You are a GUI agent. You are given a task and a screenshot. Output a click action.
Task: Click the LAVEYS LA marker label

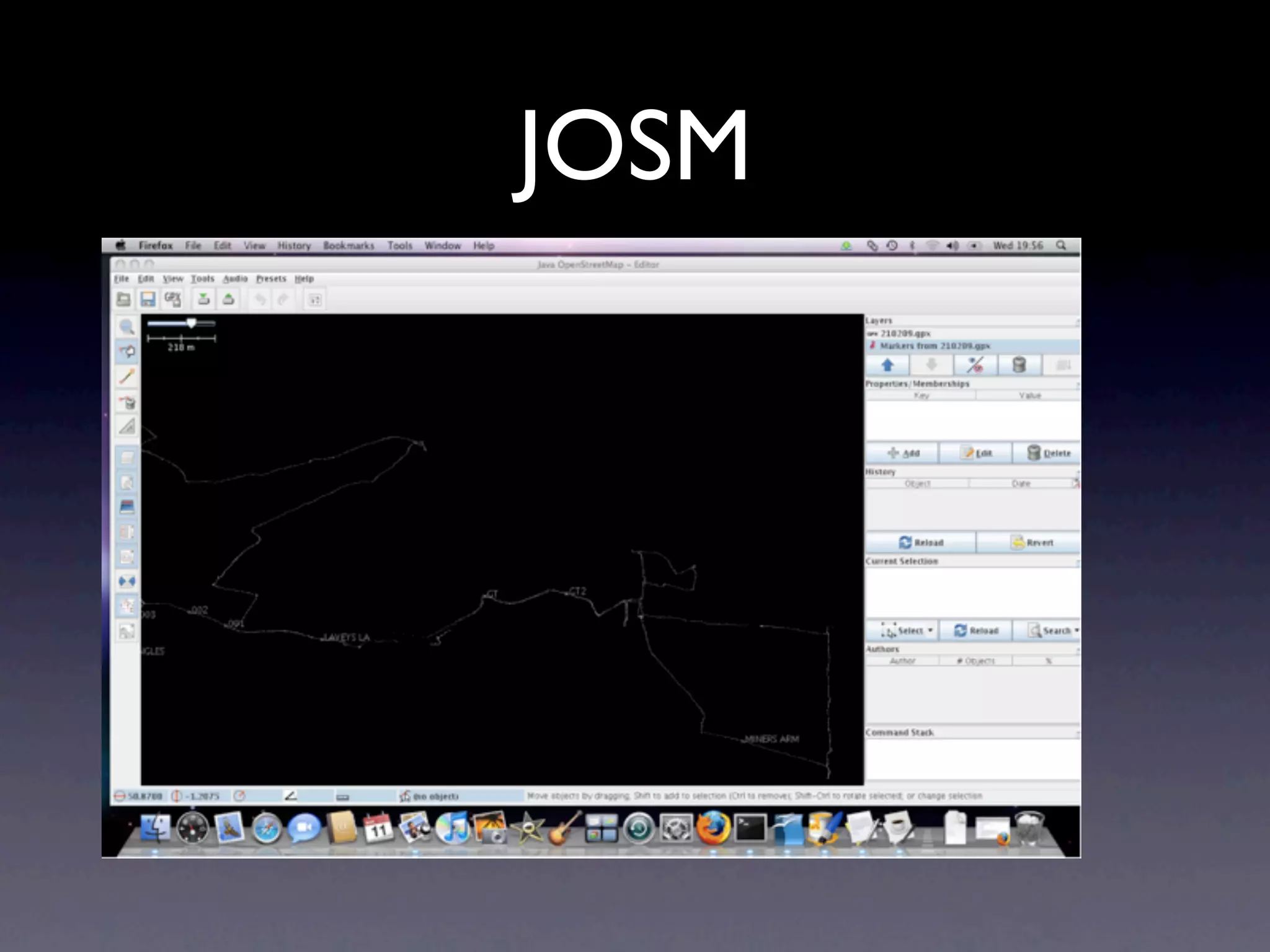[x=346, y=637]
